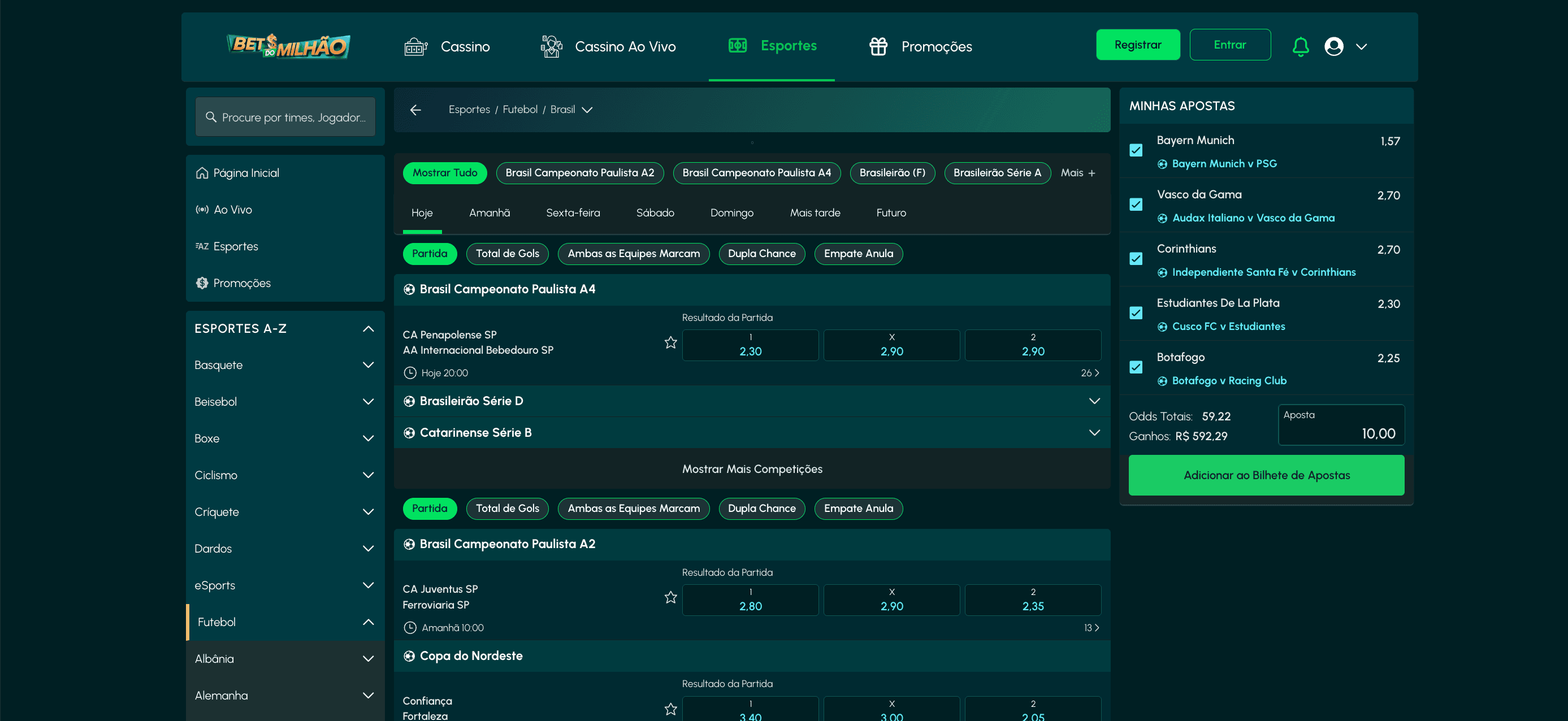This screenshot has width=1568, height=721.
Task: Click soccer ball icon beside Bayern Munich v PSG
Action: point(1162,164)
